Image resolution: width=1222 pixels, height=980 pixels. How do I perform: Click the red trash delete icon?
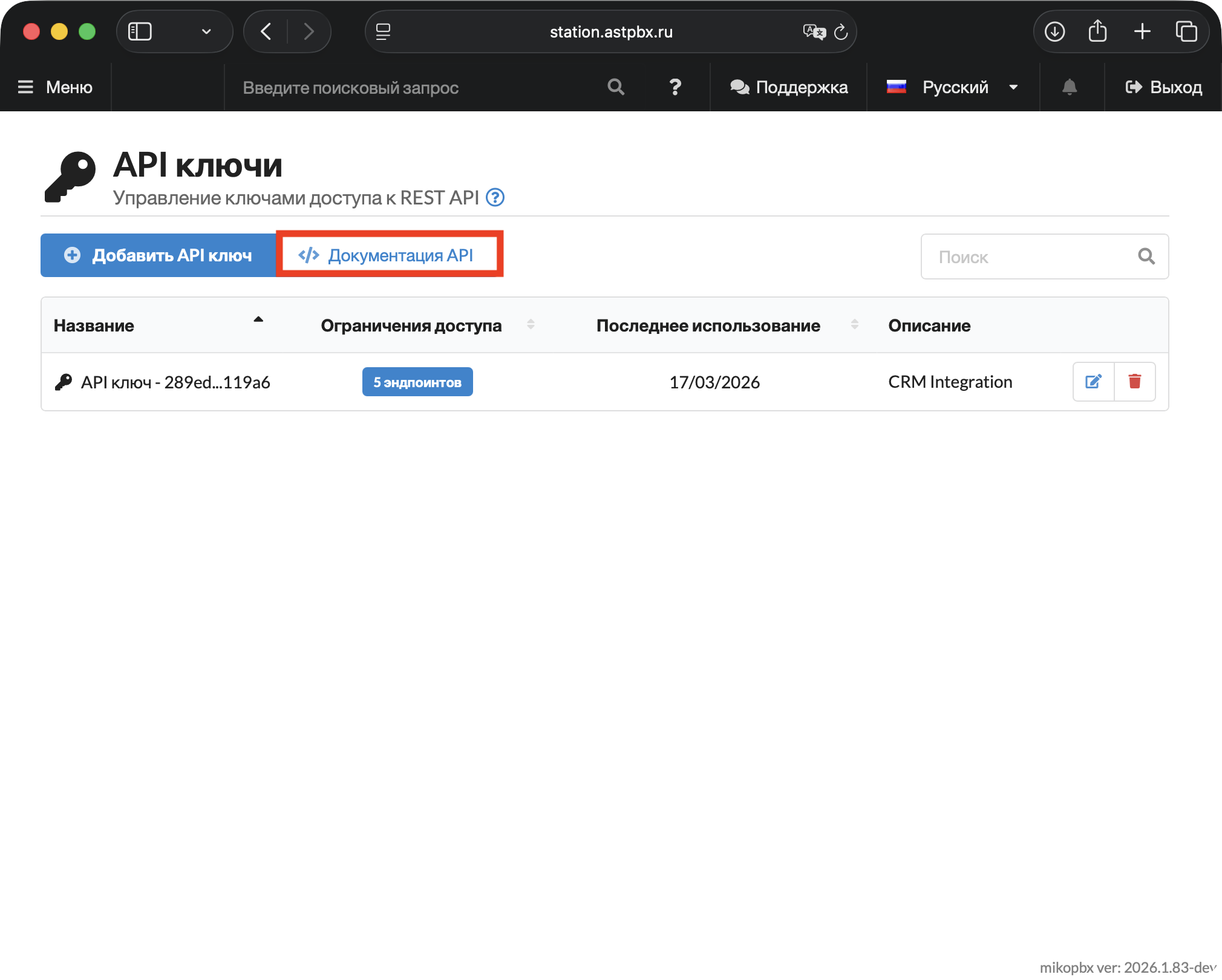coord(1134,382)
